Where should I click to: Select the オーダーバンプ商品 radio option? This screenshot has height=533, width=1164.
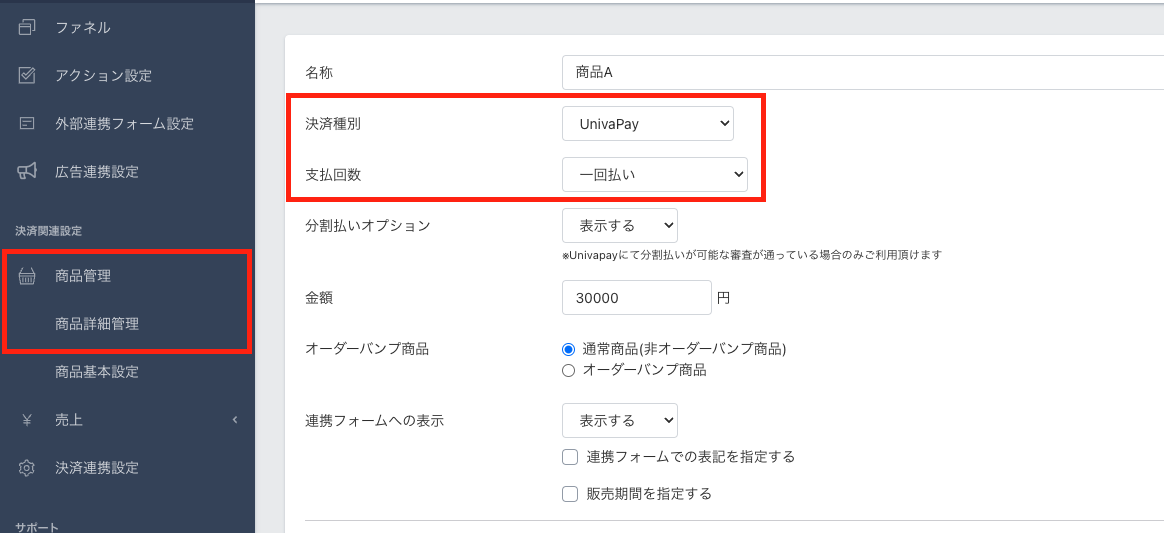569,370
